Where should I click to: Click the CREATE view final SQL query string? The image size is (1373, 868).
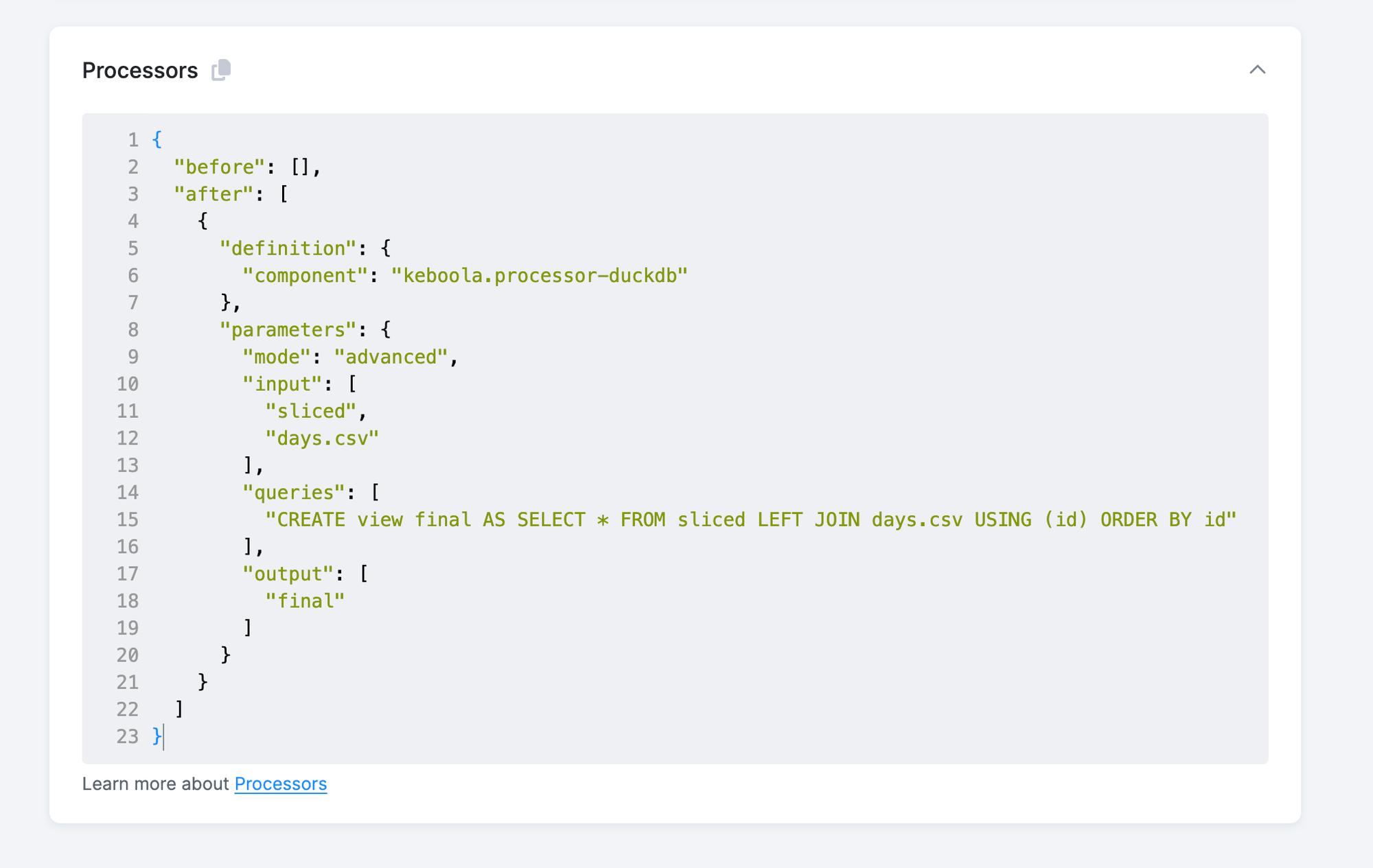[748, 519]
